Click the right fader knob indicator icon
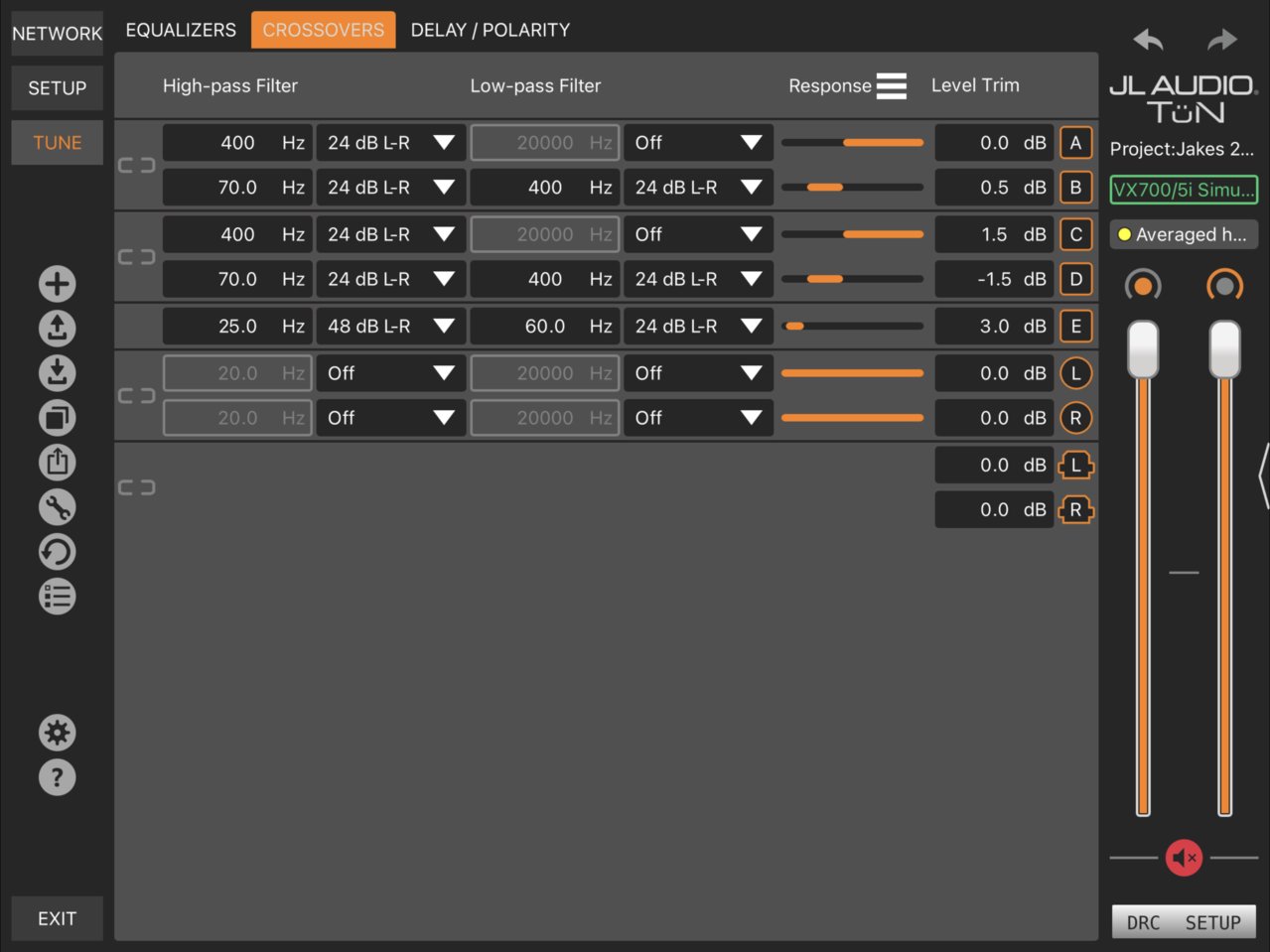 (1224, 286)
